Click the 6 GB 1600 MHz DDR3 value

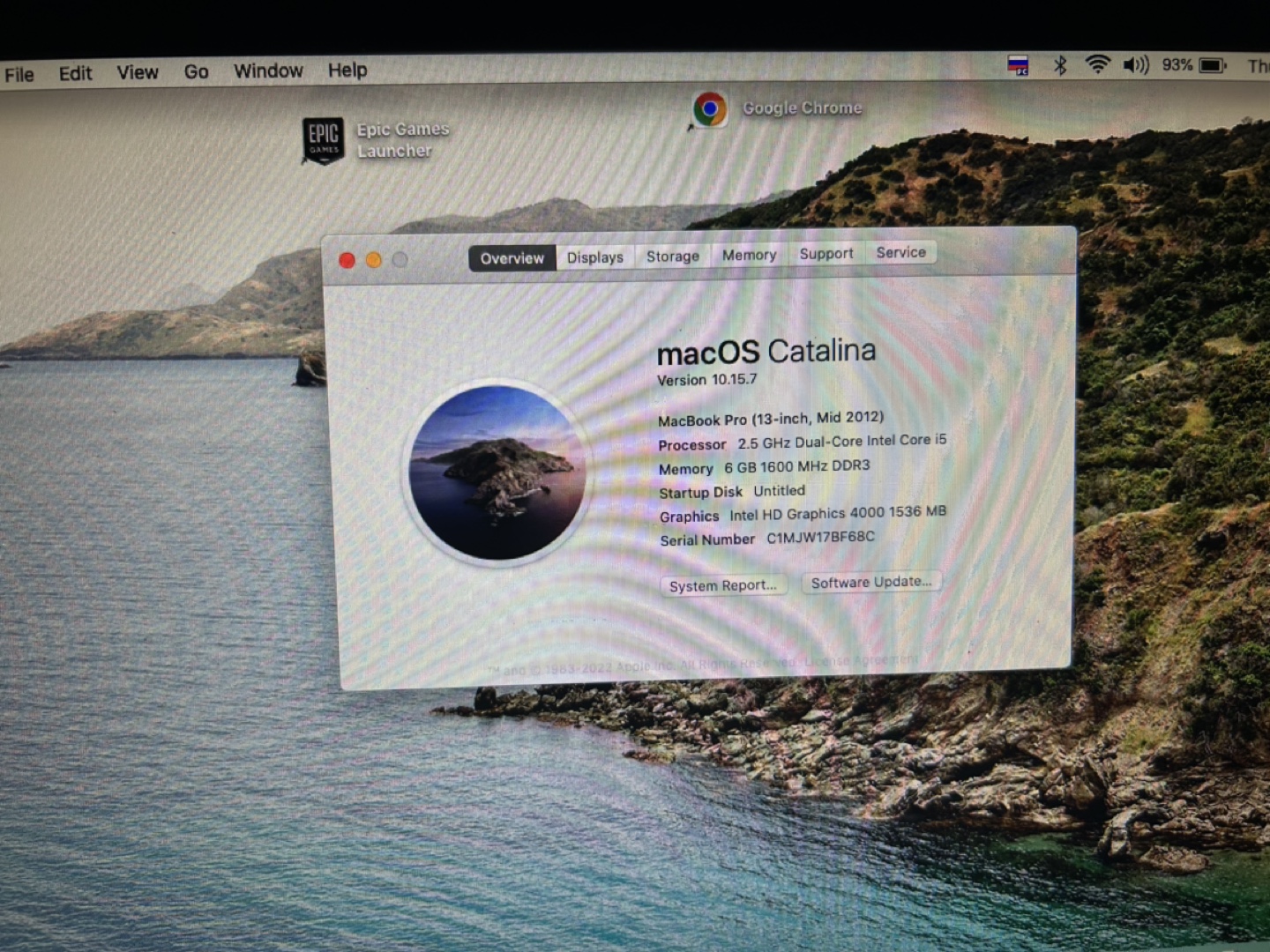[x=797, y=466]
